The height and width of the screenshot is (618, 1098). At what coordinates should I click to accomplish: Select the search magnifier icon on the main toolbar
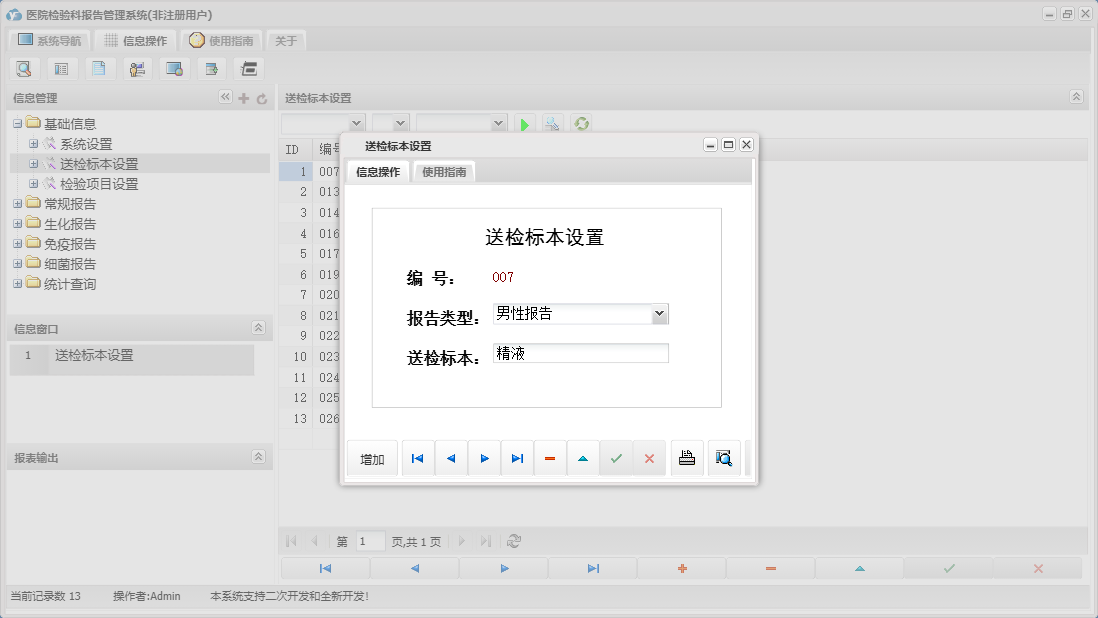coord(24,68)
